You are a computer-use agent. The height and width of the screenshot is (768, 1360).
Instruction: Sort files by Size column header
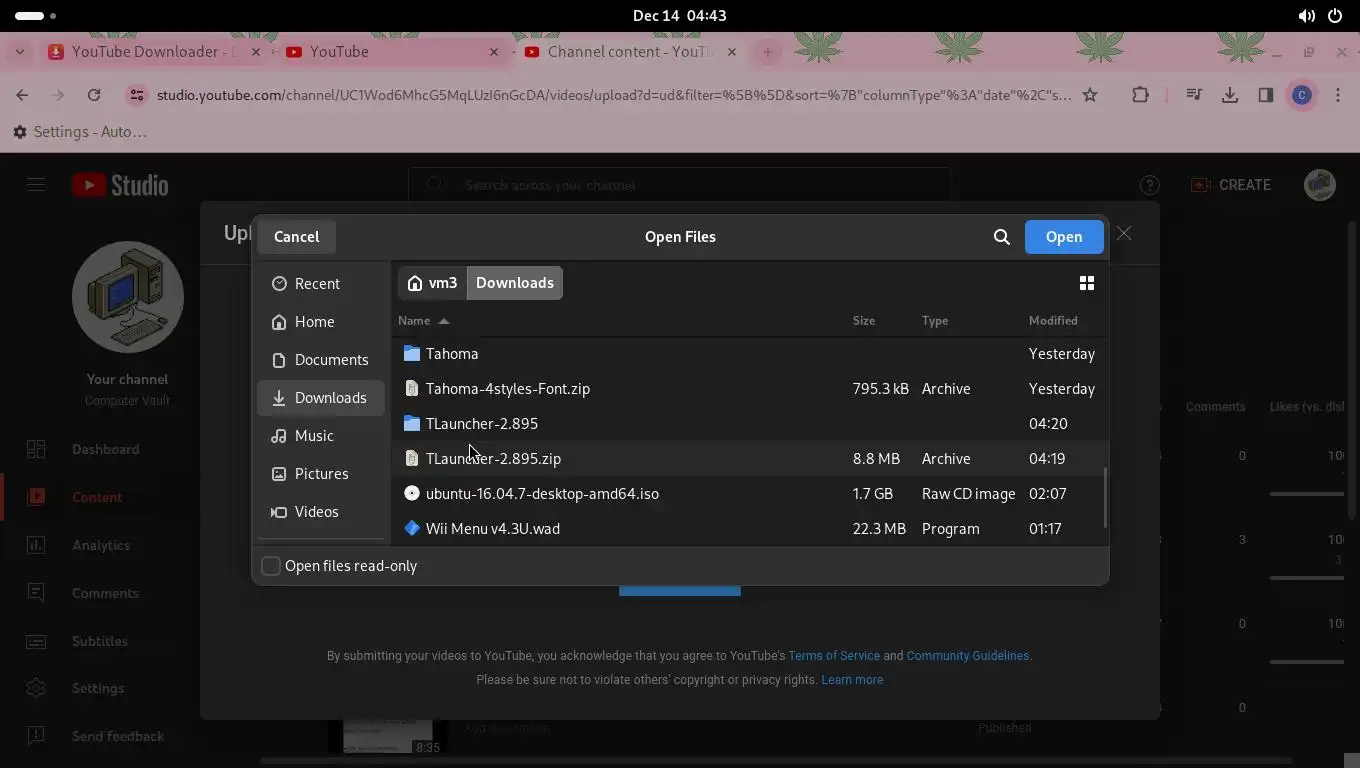pos(864,321)
